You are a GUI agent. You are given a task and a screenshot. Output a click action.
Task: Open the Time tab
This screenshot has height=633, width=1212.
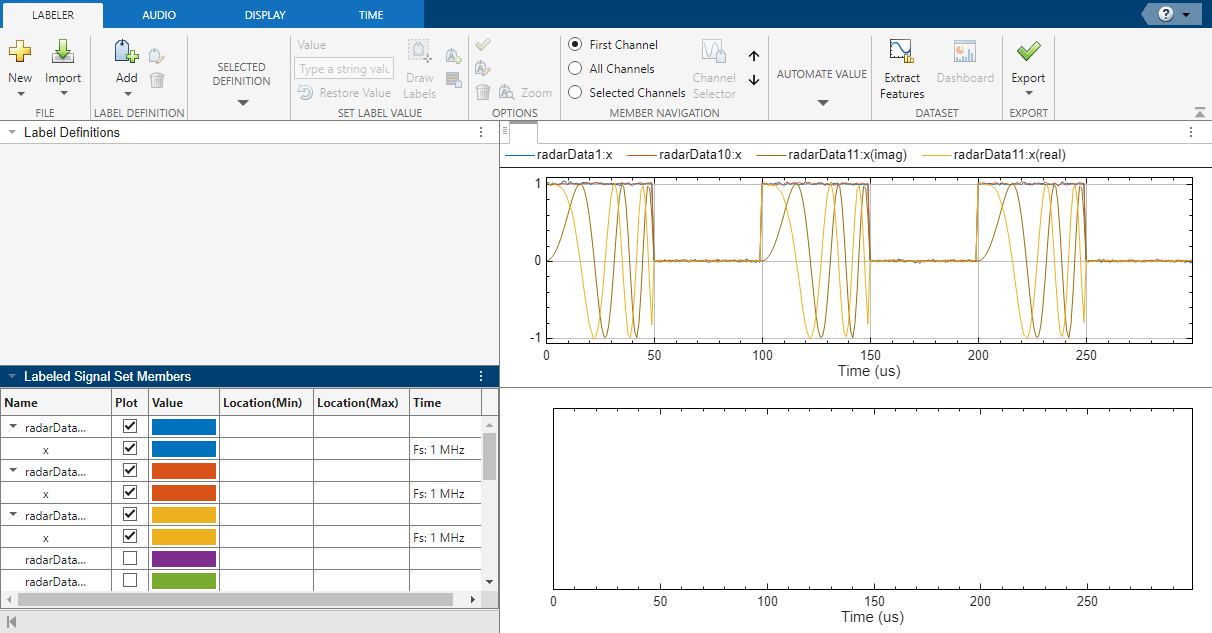pyautogui.click(x=371, y=15)
